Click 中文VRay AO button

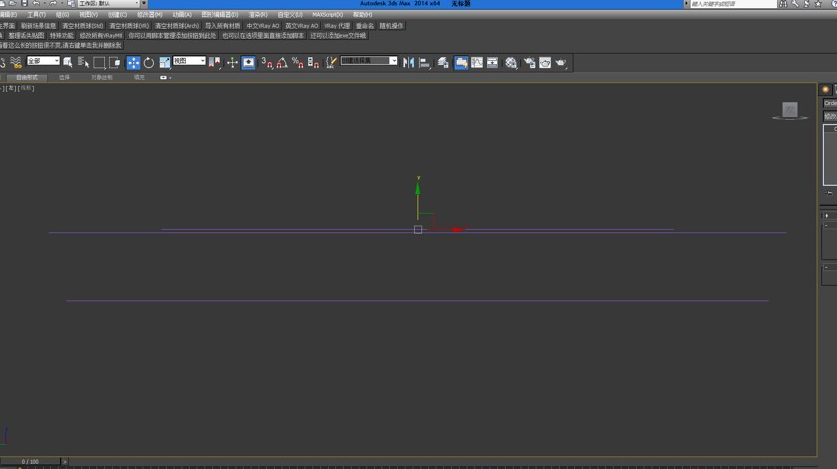click(263, 26)
